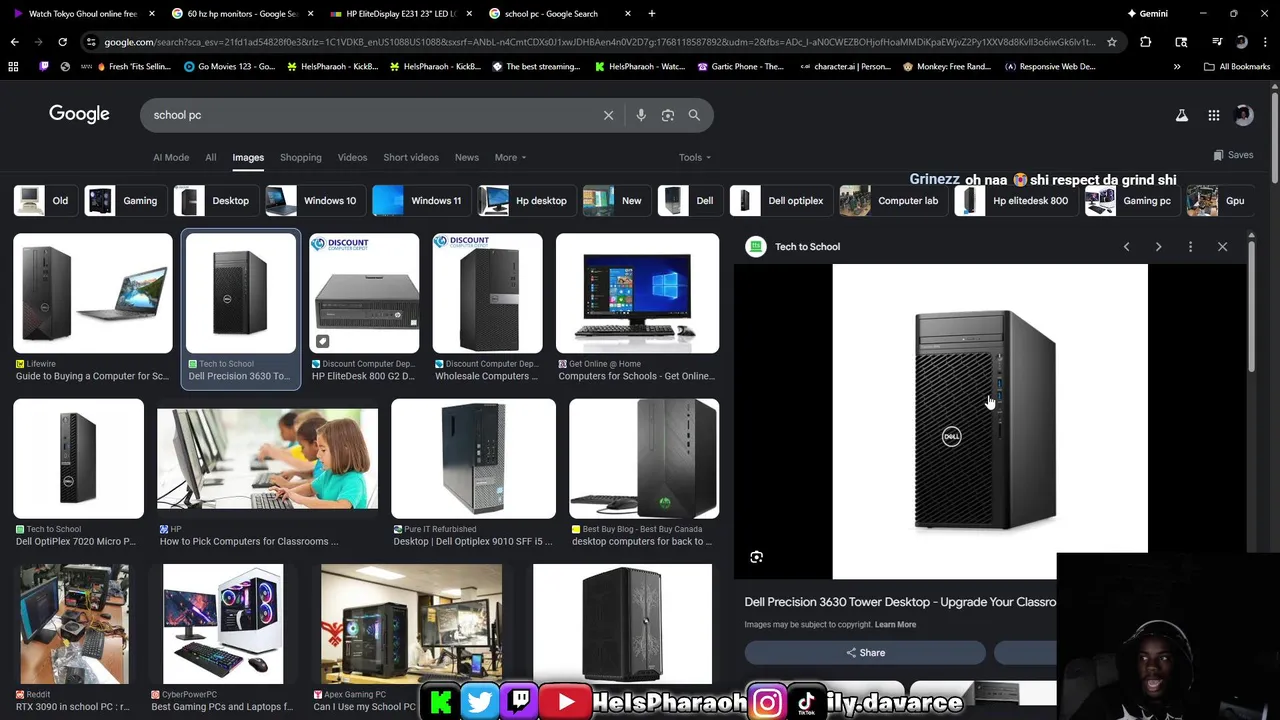Open the Tools dropdown
This screenshot has height=720, width=1280.
(x=695, y=157)
